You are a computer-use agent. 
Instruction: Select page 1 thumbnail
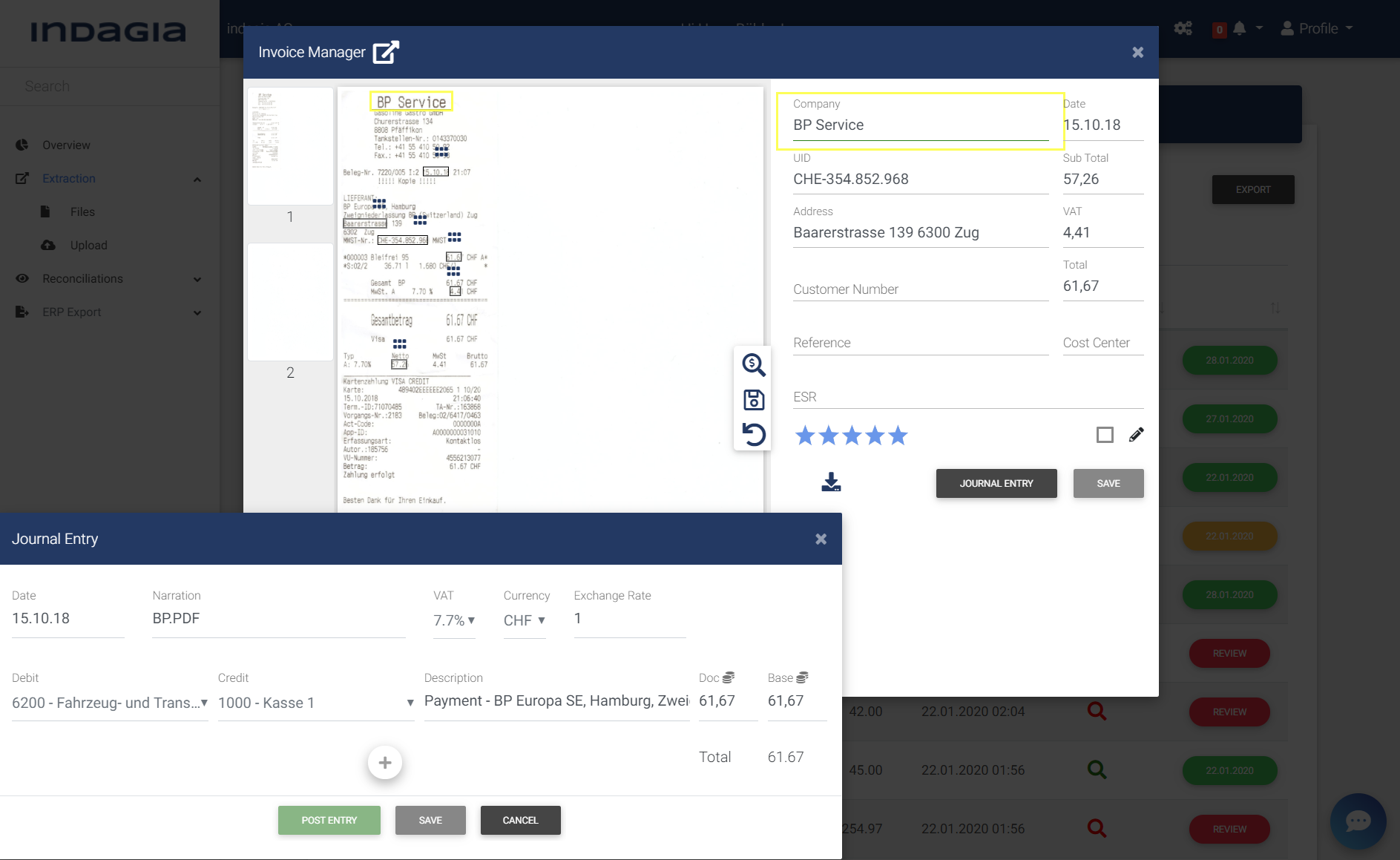pos(290,147)
